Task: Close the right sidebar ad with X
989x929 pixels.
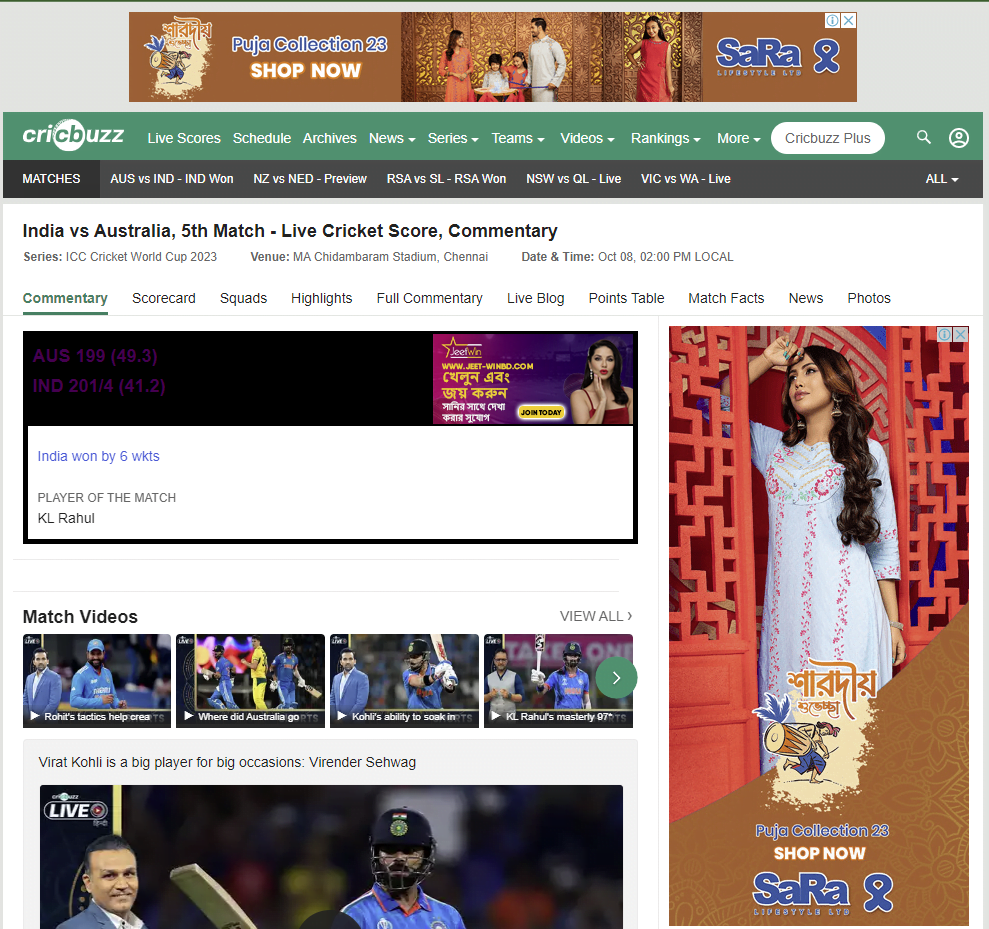Action: tap(961, 334)
